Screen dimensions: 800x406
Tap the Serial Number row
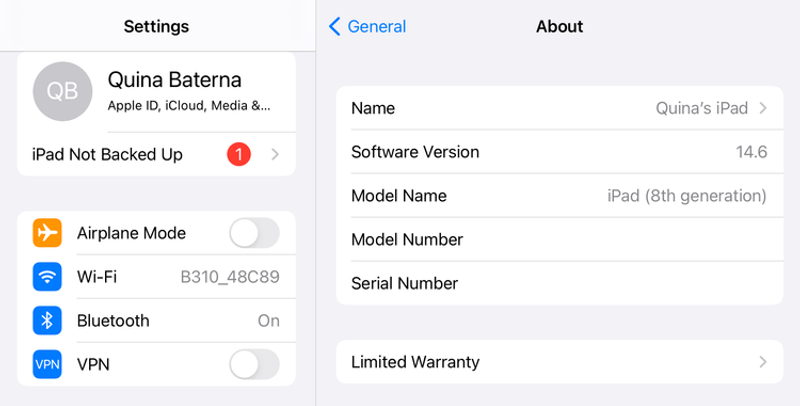pyautogui.click(x=559, y=284)
